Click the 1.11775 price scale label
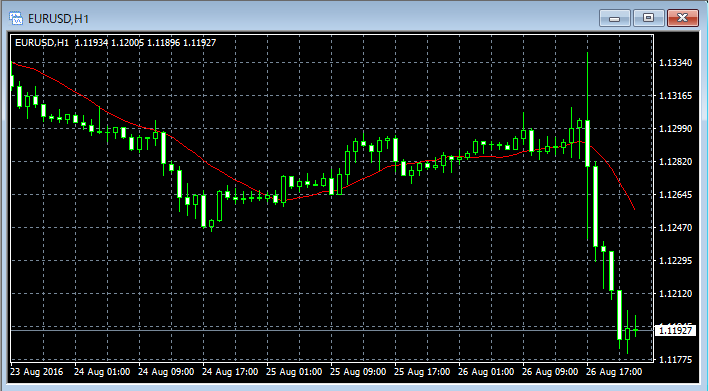The image size is (709, 391). 676,359
